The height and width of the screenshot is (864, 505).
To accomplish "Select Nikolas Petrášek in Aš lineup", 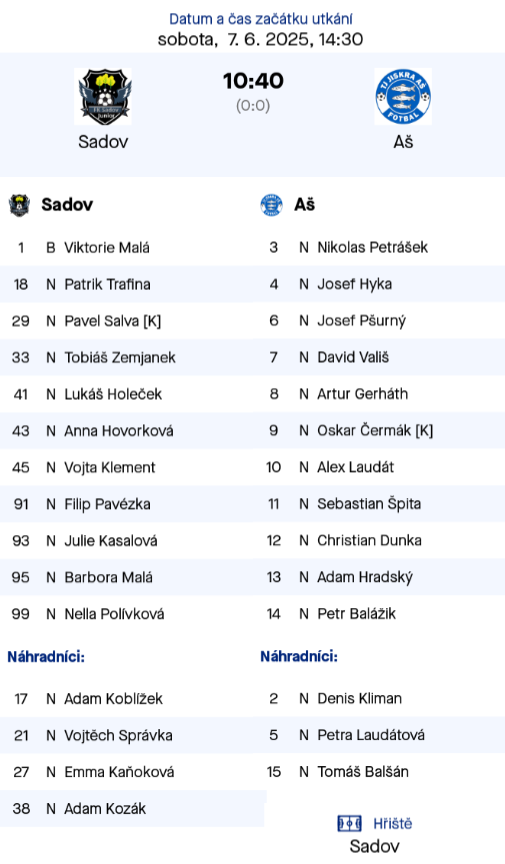I will [379, 247].
